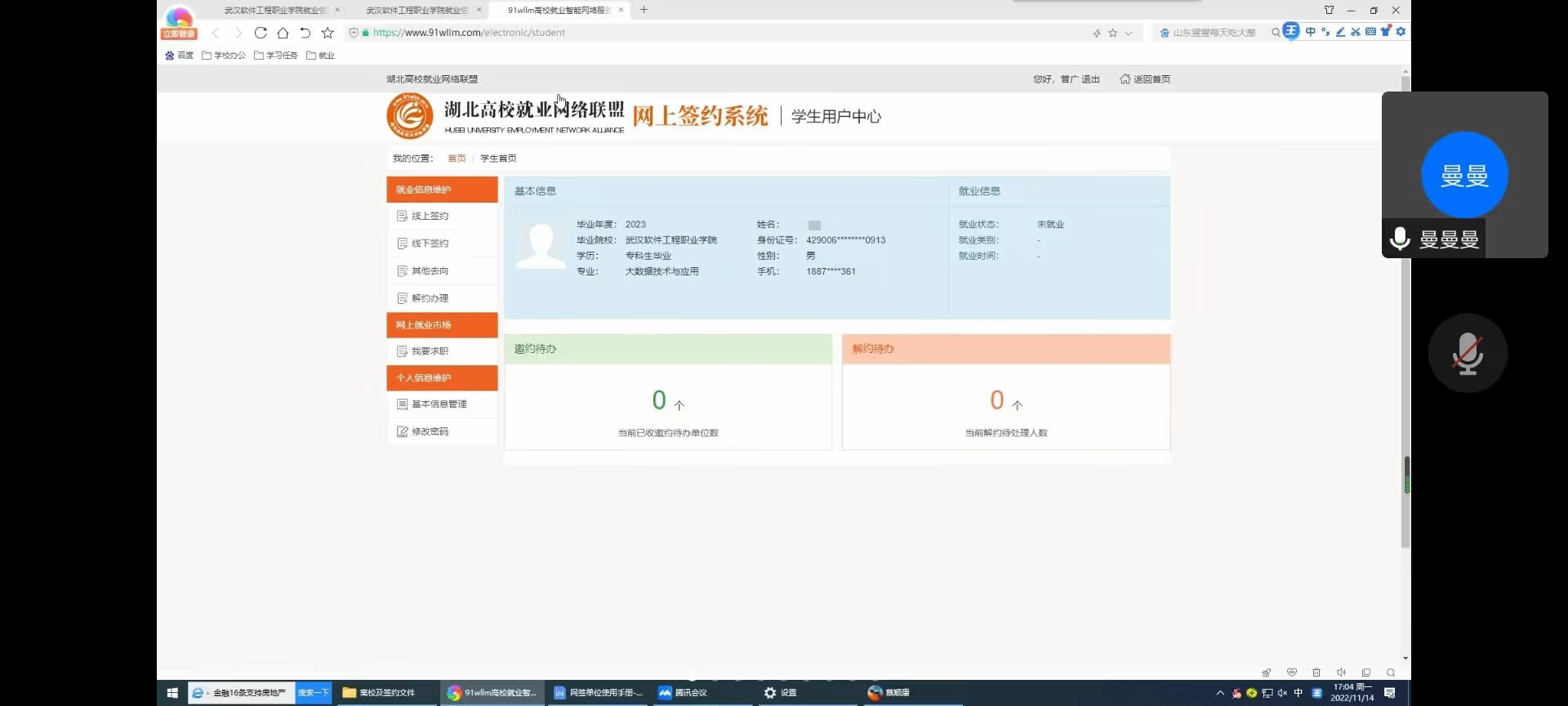Bookmark this page with the star icon
The image size is (1568, 706).
(327, 33)
